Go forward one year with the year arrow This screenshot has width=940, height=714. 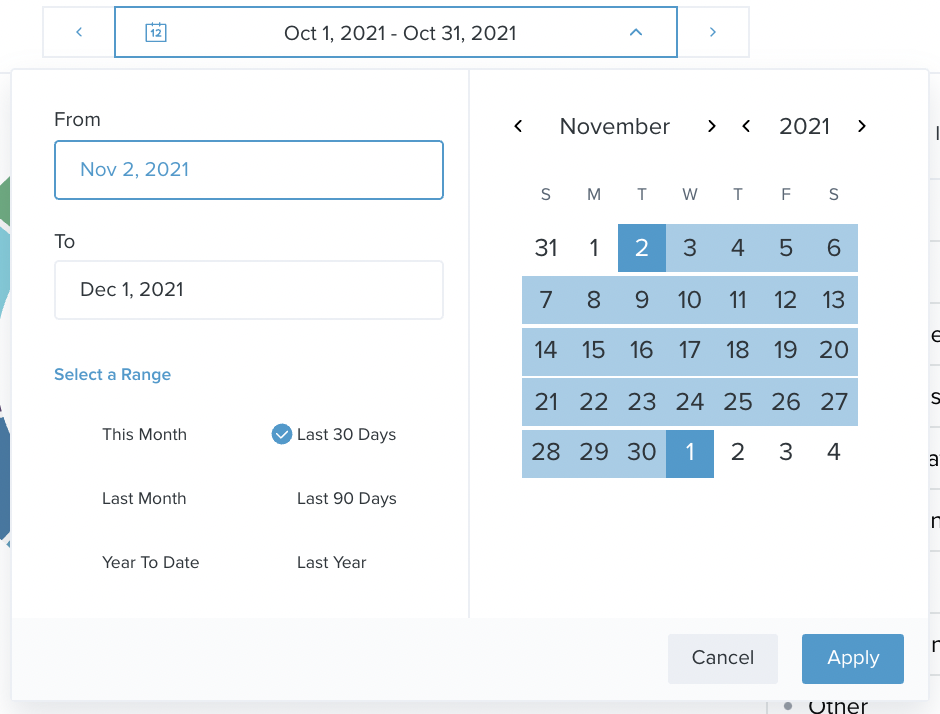(x=862, y=126)
